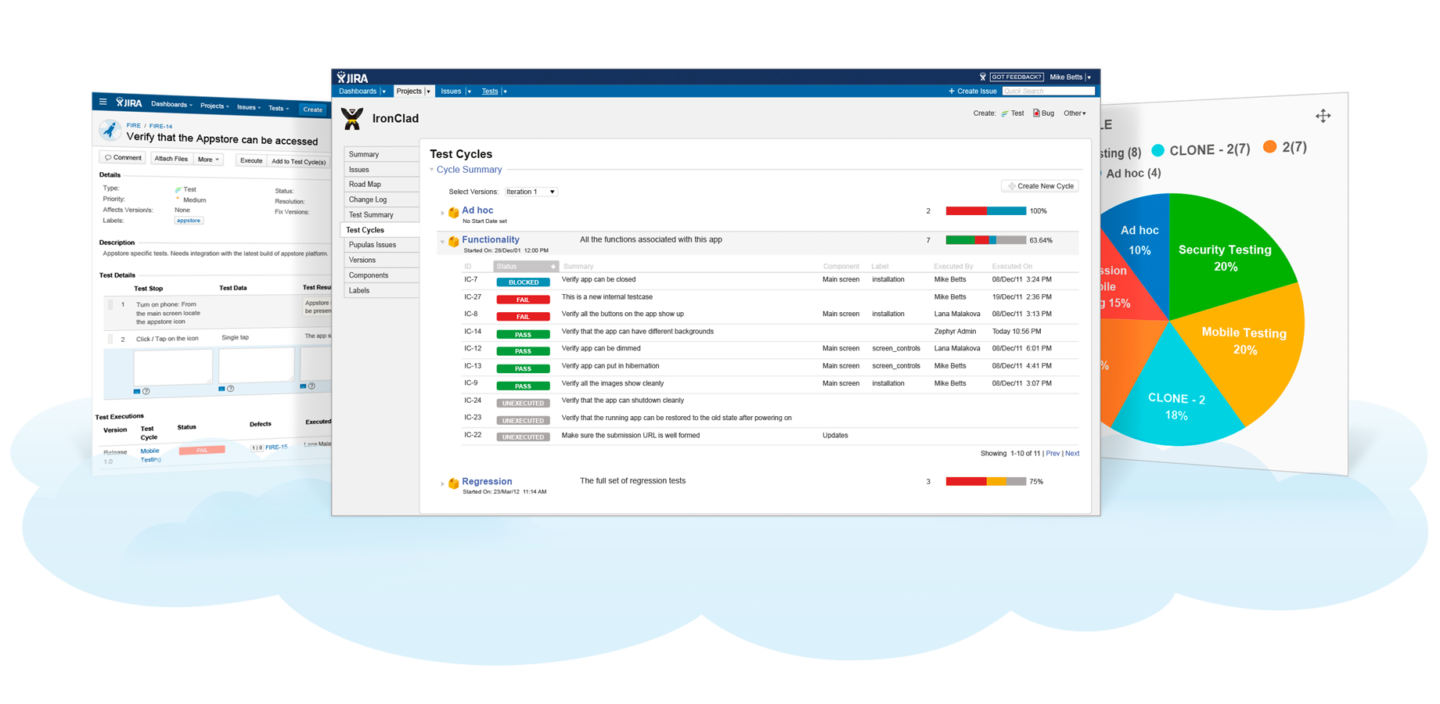The height and width of the screenshot is (704, 1440).
Task: Click the move arrows icon on the chart panel
Action: point(1323,116)
